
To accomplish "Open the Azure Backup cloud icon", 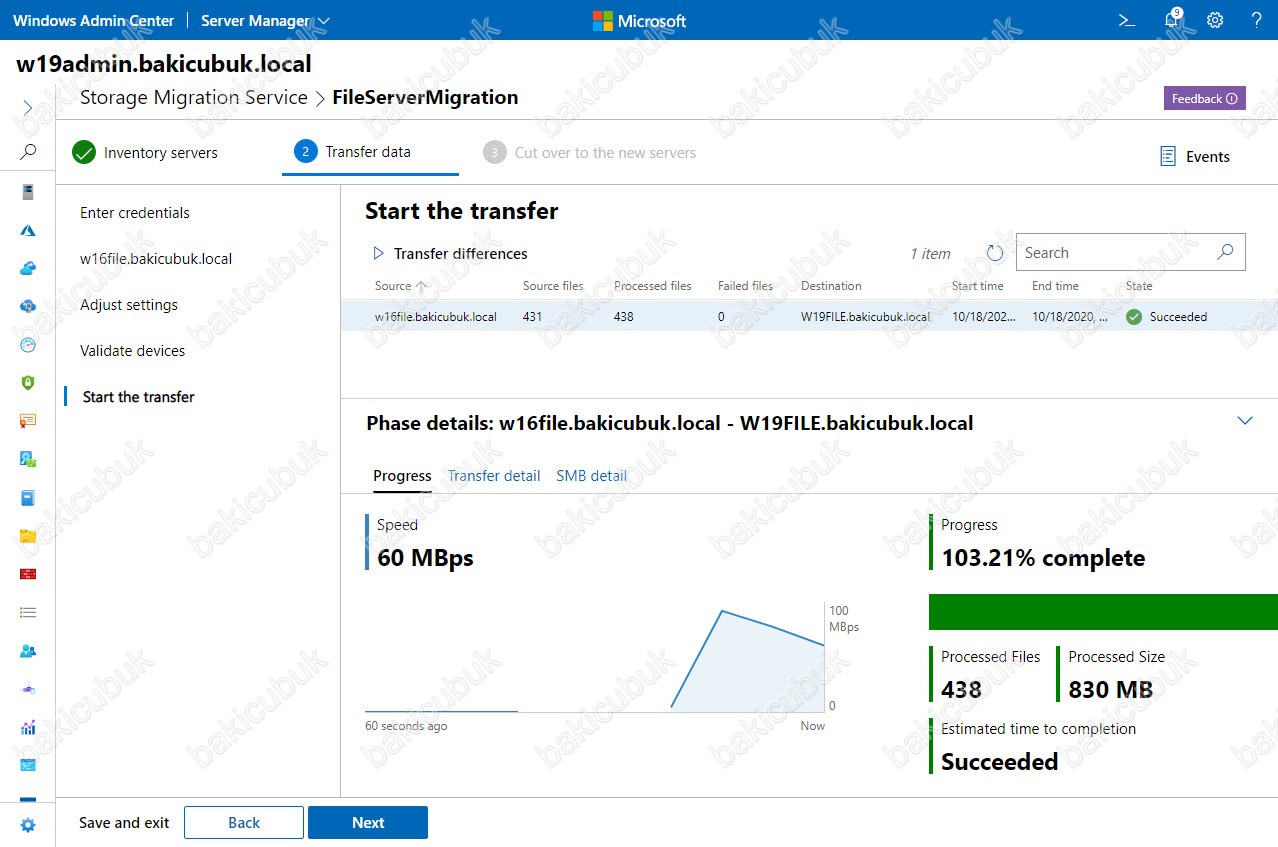I will click(28, 268).
